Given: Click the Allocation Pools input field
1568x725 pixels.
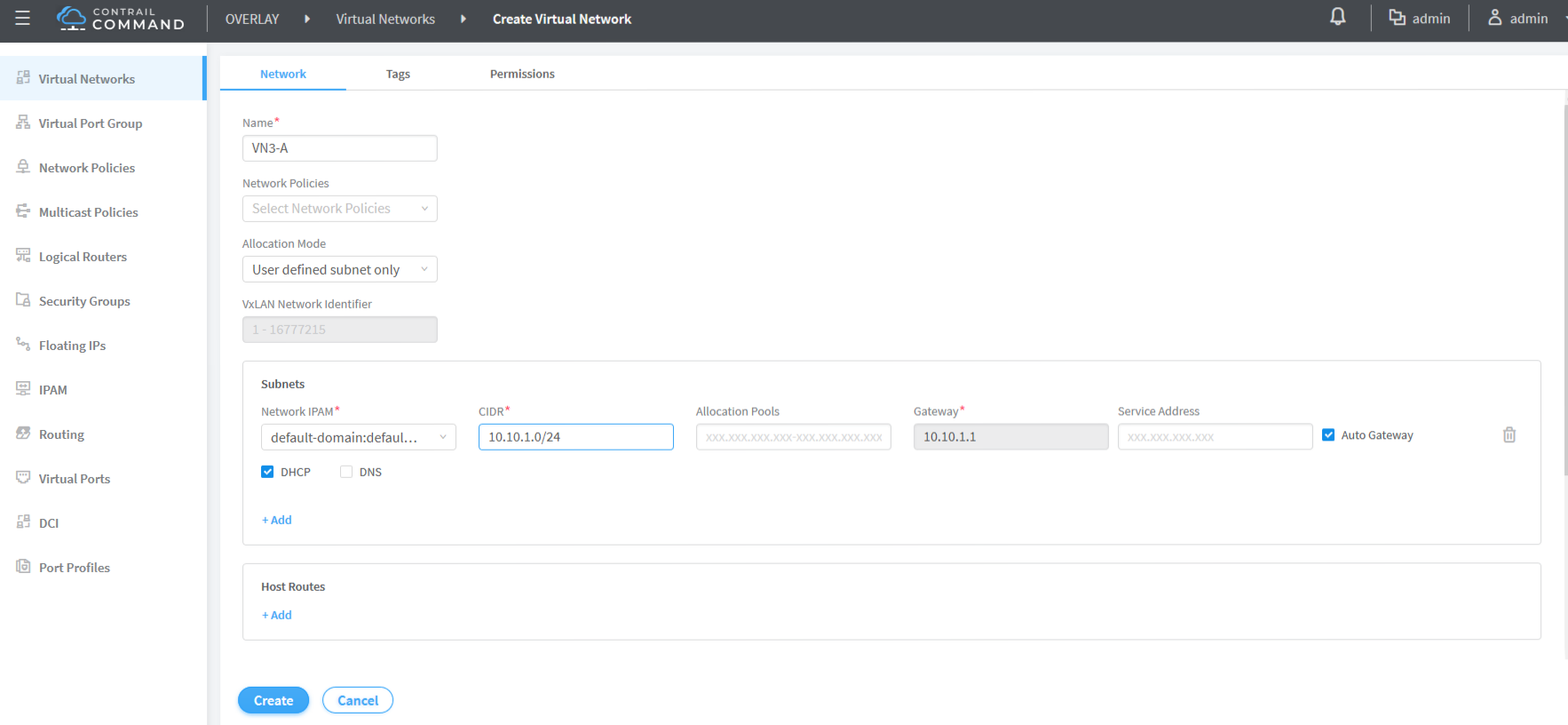Looking at the screenshot, I should point(793,437).
